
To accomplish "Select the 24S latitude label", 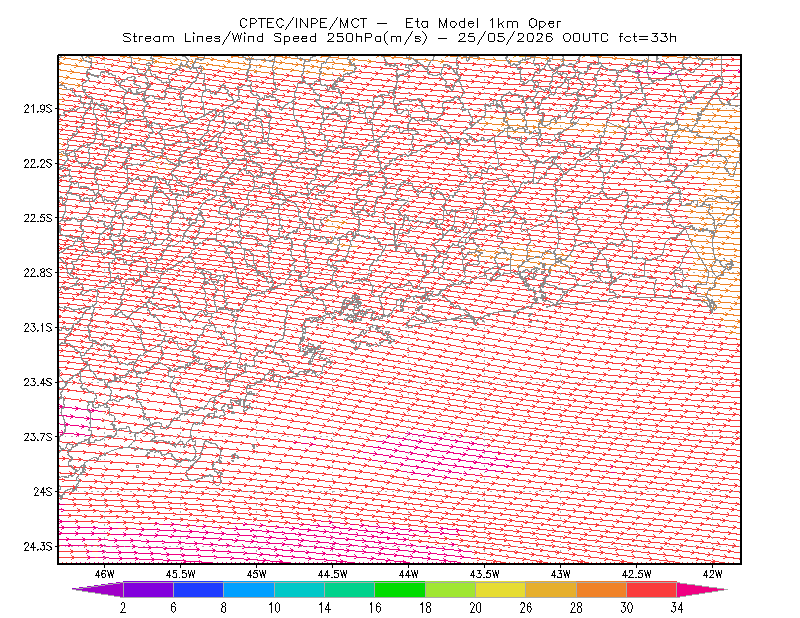I will click(x=43, y=491).
